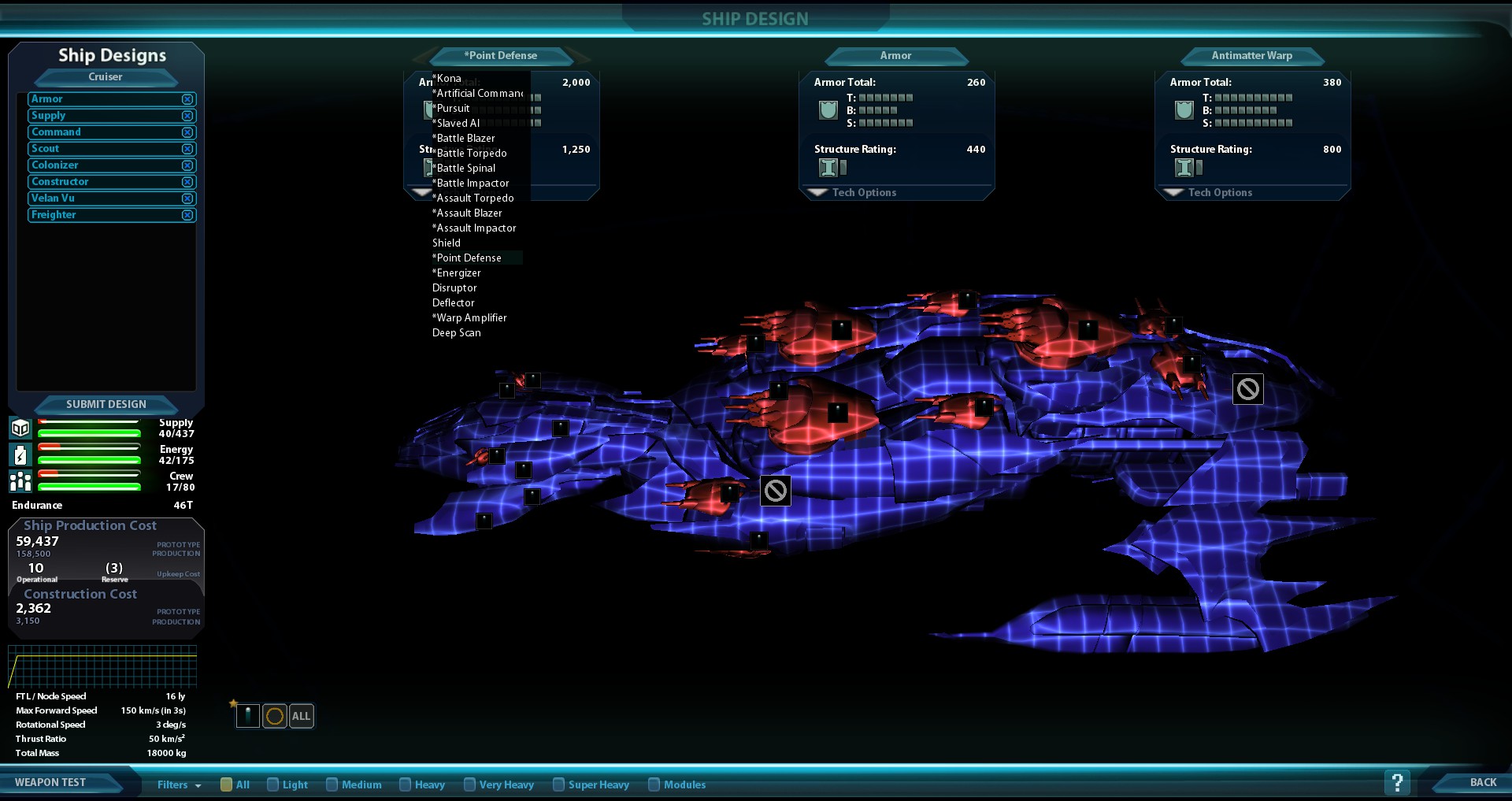Screen dimensions: 1512x801
Task: Select the single turret view icon
Action: point(248,716)
